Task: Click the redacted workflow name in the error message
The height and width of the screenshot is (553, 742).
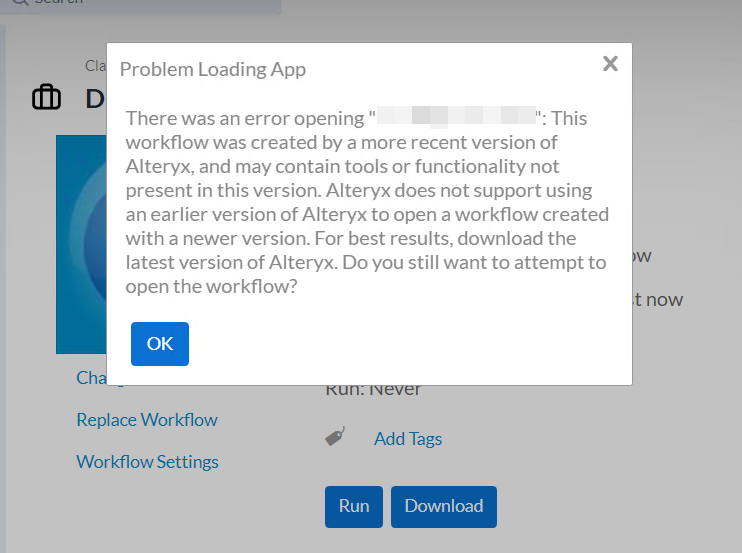Action: coord(456,118)
